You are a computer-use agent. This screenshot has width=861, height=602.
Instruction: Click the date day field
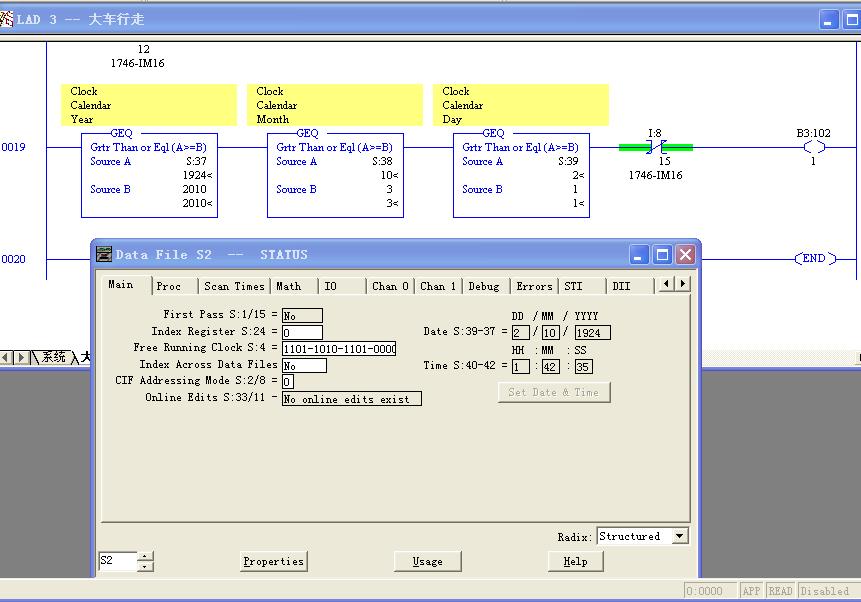(x=520, y=333)
